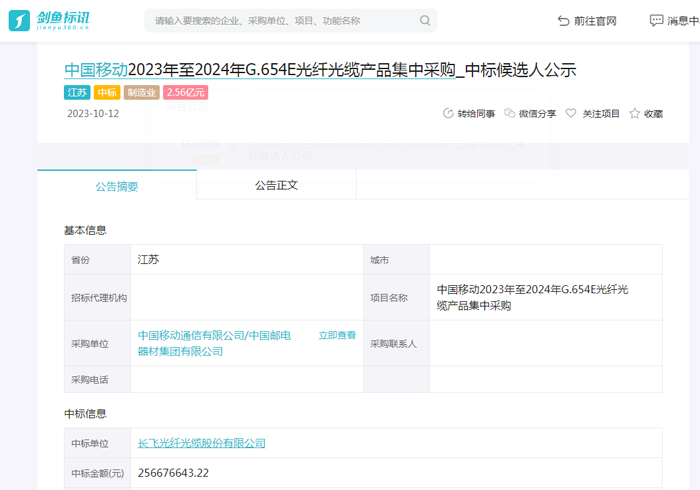Switch to the 公告正文 tab
The height and width of the screenshot is (490, 700).
click(276, 185)
